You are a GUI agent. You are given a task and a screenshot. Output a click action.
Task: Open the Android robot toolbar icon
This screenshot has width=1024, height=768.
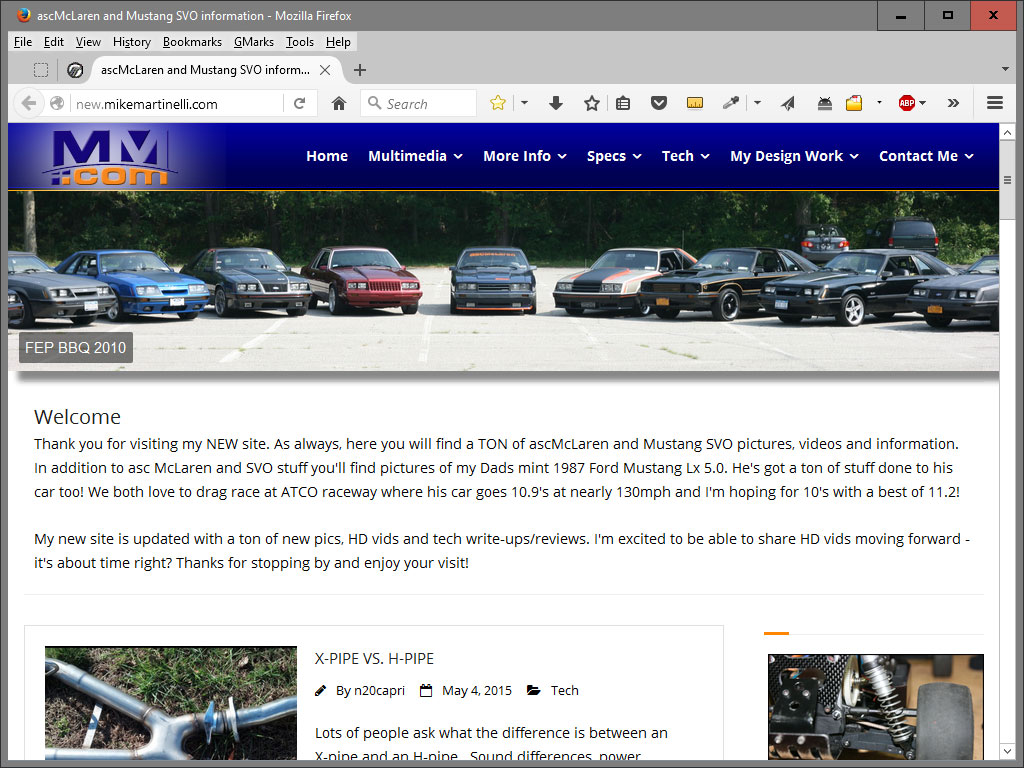825,103
